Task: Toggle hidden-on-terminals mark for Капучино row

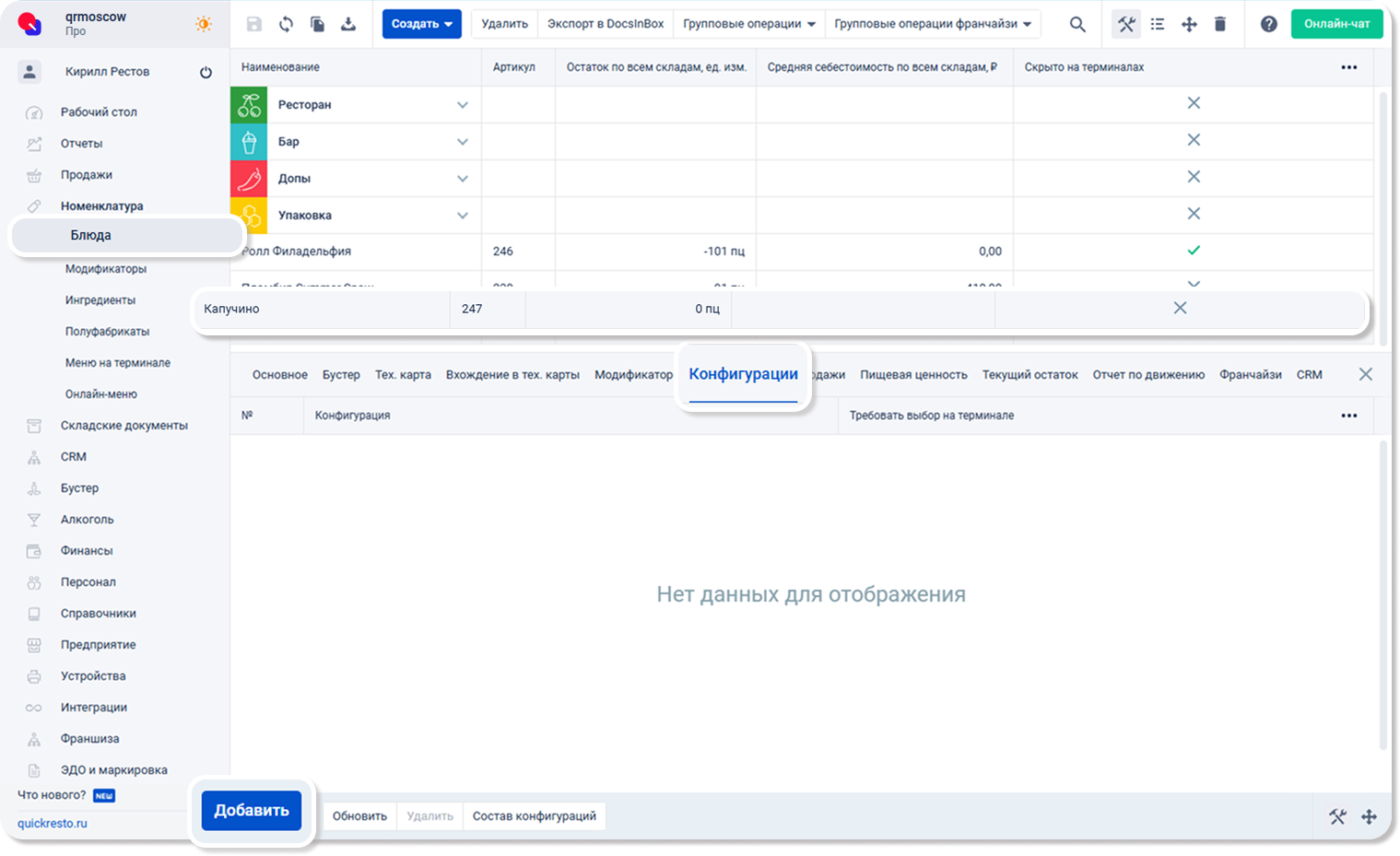Action: pos(1180,308)
